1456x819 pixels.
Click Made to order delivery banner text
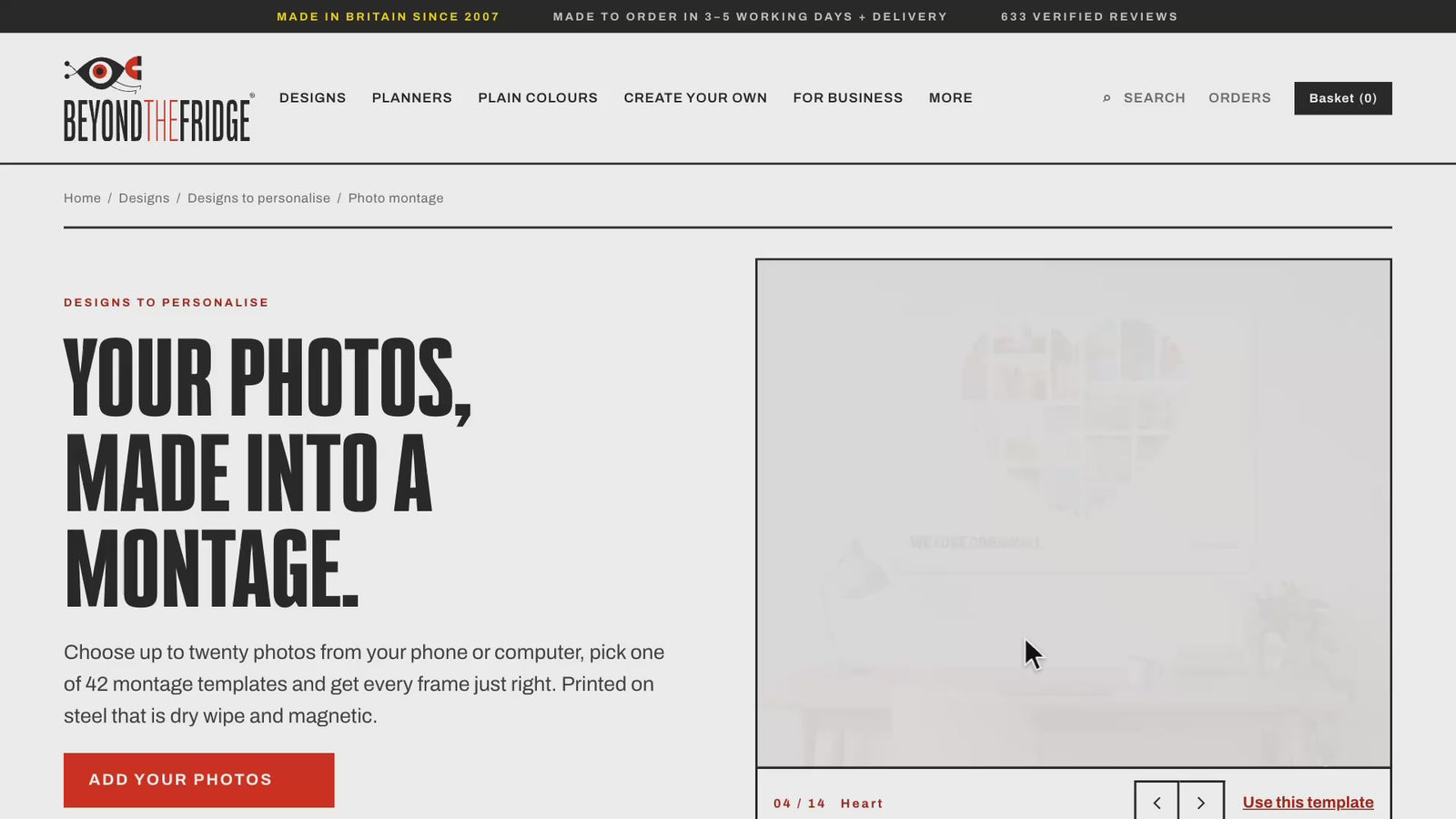(750, 16)
